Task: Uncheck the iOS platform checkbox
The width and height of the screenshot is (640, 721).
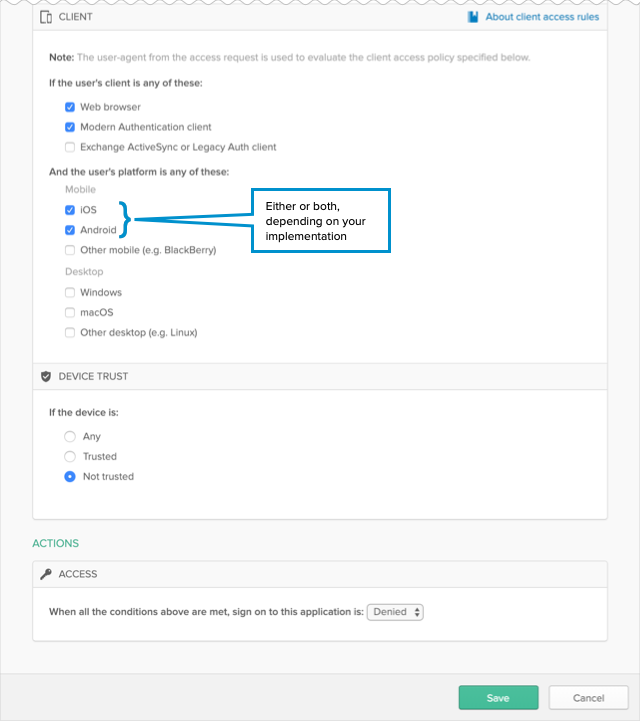Action: pyautogui.click(x=70, y=210)
